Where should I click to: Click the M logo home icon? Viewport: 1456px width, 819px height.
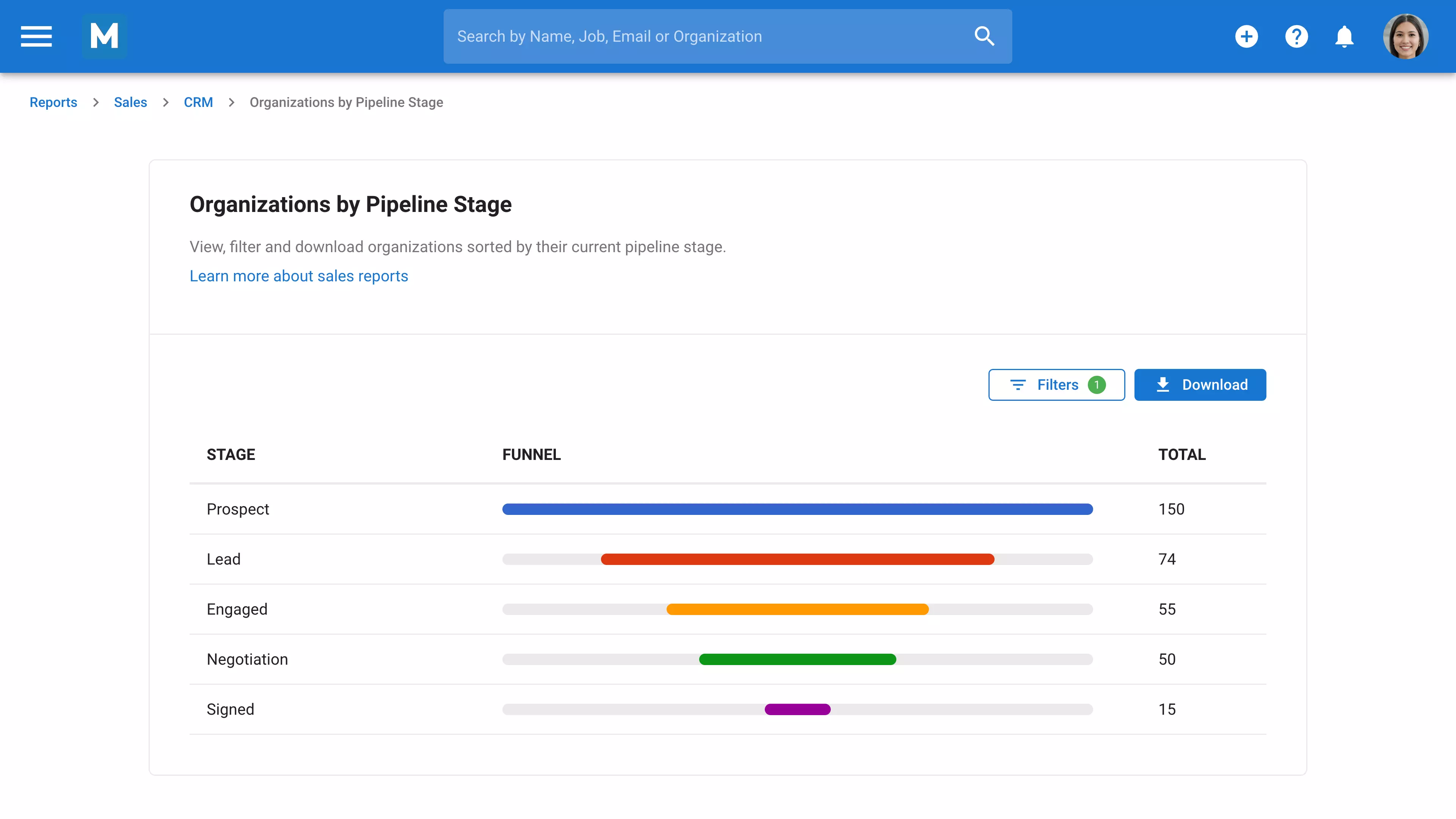point(105,36)
